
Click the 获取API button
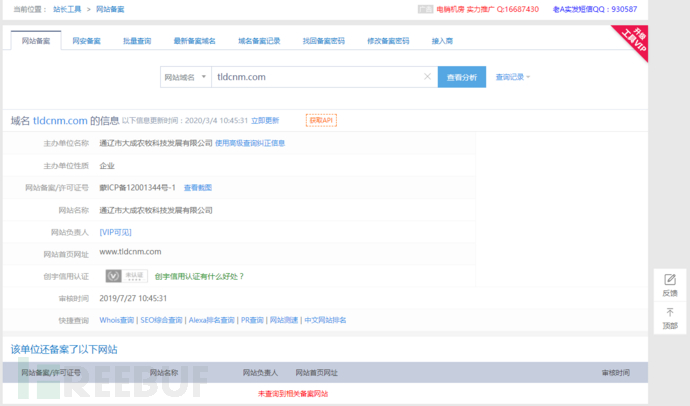point(321,120)
